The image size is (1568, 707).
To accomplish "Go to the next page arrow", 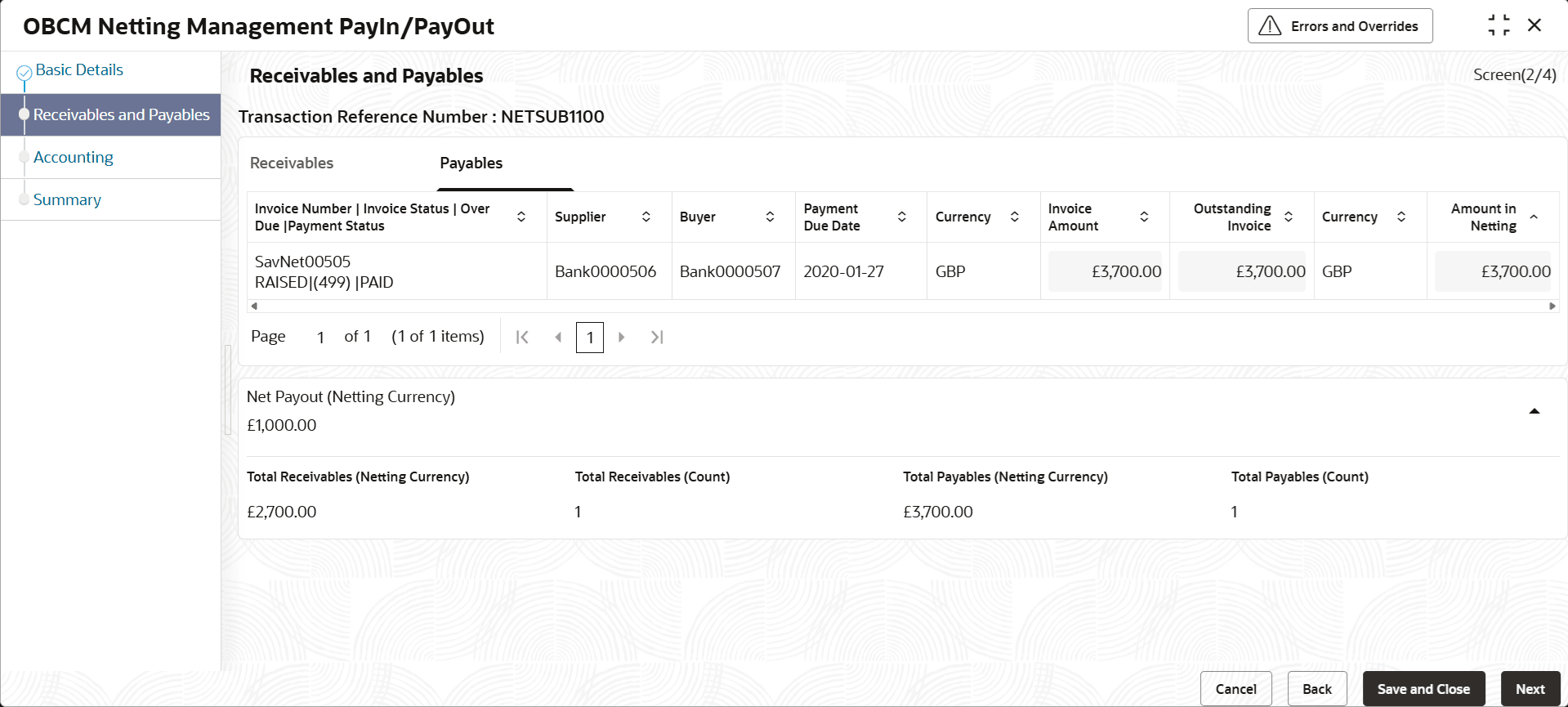I will click(621, 337).
